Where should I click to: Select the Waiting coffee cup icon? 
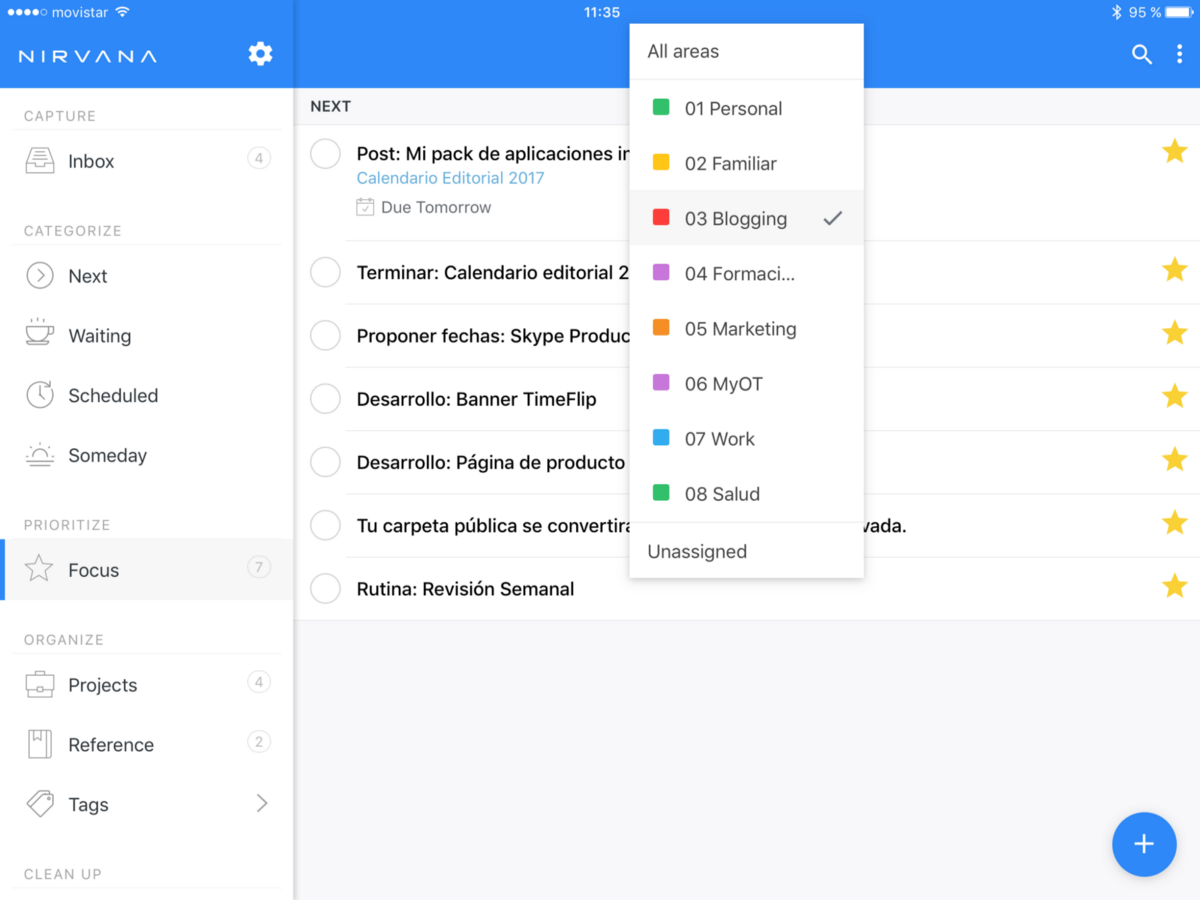pyautogui.click(x=39, y=335)
